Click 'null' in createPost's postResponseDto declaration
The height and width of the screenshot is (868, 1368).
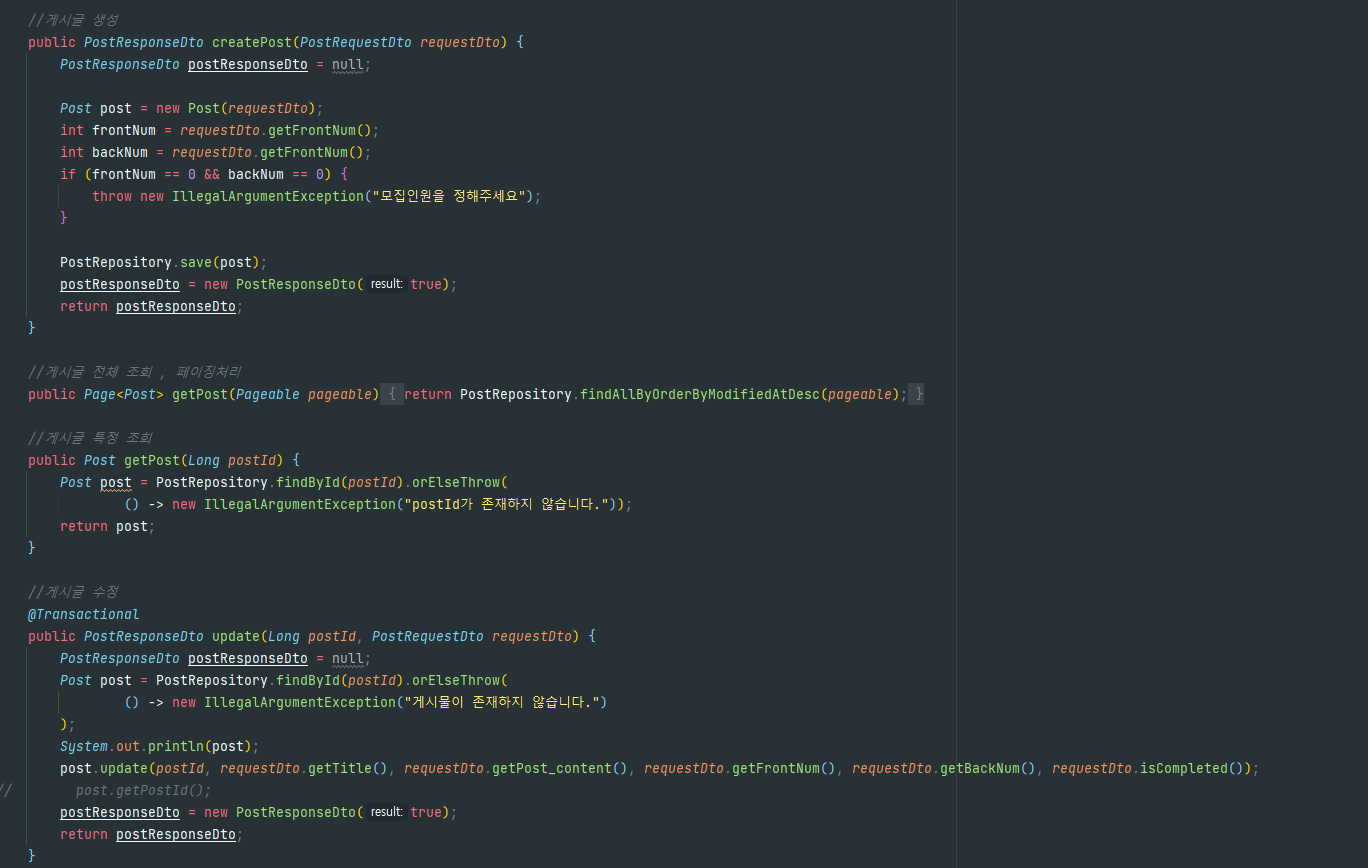348,64
